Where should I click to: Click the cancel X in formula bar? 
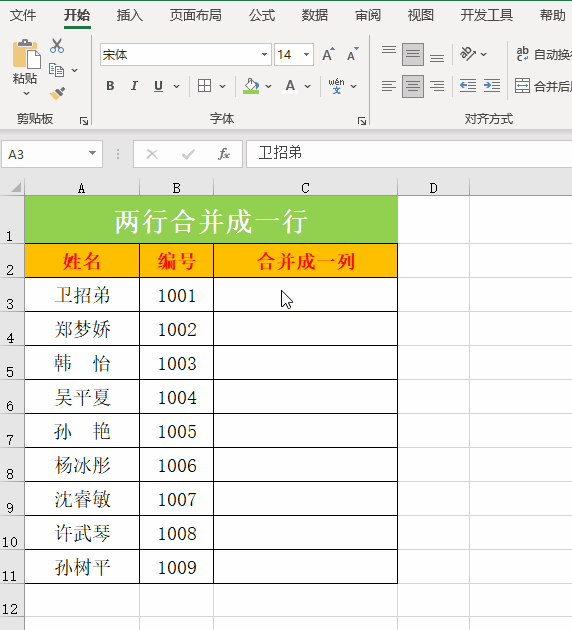(x=152, y=154)
